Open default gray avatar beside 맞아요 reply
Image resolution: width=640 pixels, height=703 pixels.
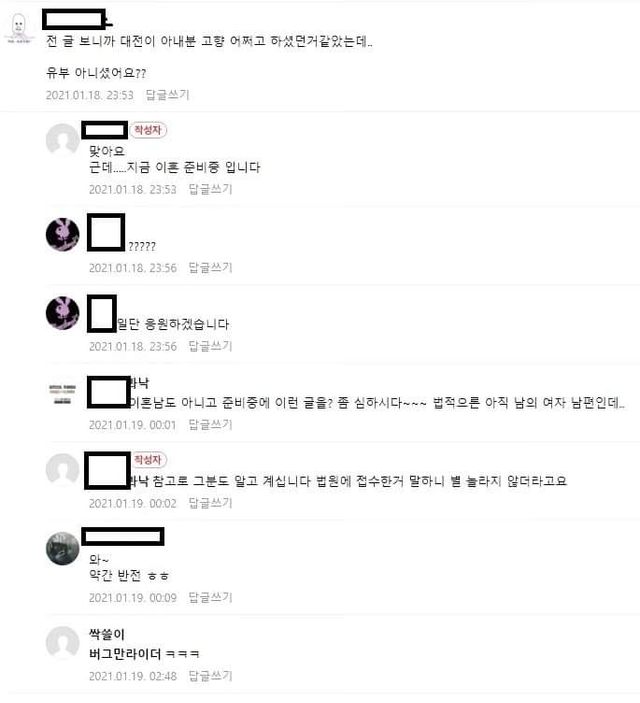[x=63, y=140]
